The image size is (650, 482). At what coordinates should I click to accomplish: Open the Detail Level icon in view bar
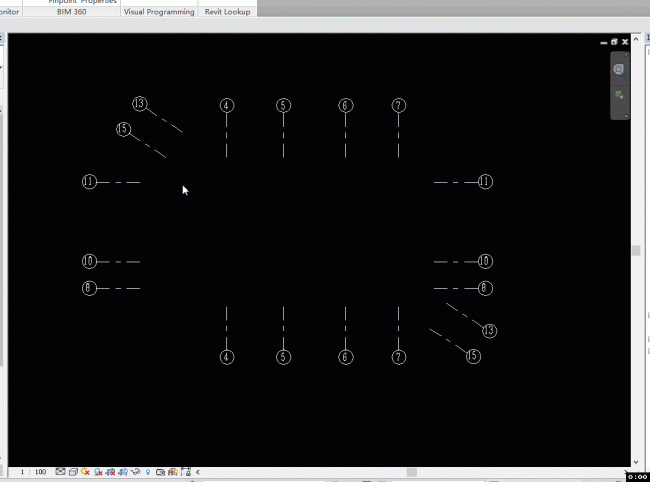pyautogui.click(x=60, y=471)
